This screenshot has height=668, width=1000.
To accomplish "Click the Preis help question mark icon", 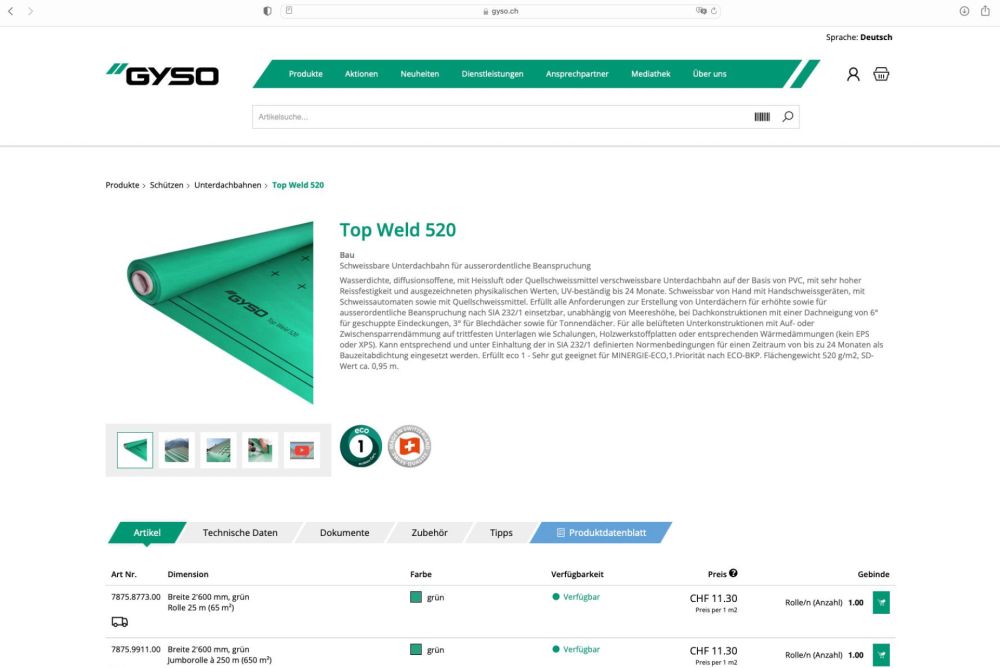I will (733, 573).
